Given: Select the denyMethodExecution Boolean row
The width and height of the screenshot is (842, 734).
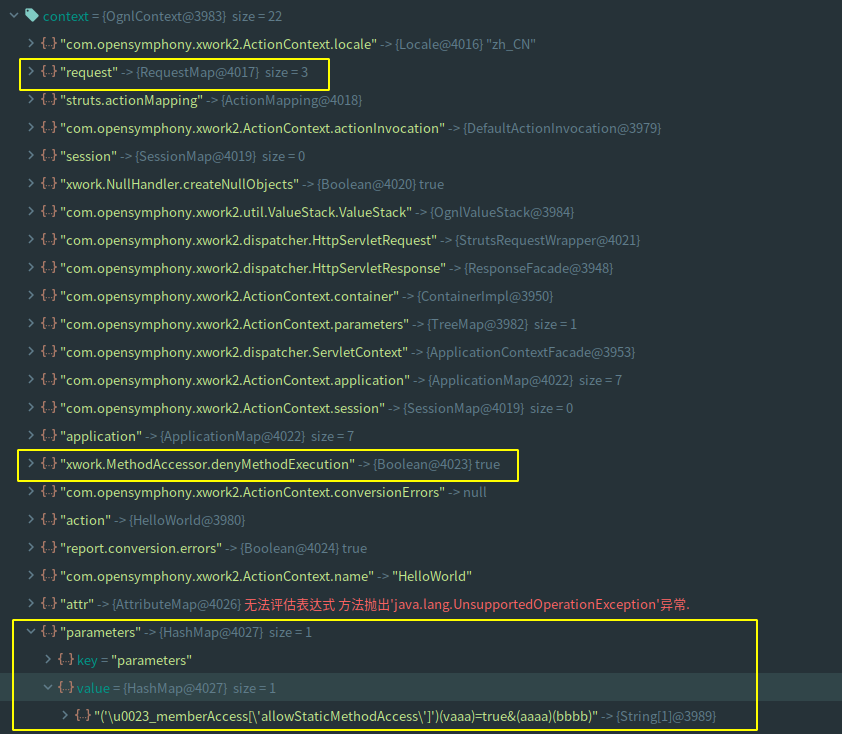Looking at the screenshot, I should (x=280, y=464).
